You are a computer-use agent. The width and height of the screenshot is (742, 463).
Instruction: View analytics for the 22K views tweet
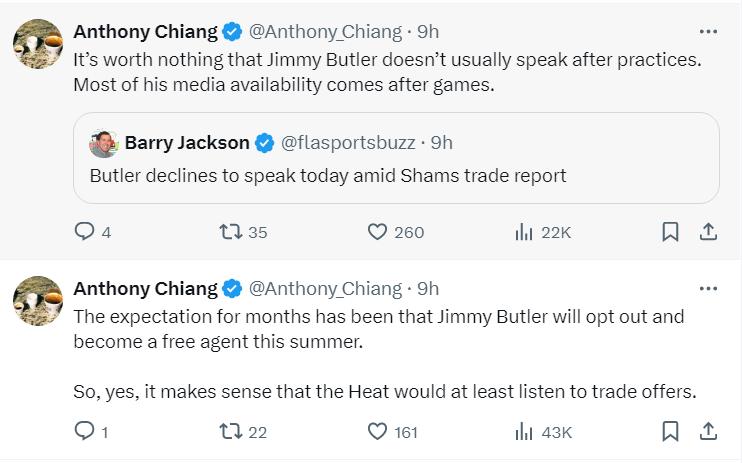523,232
